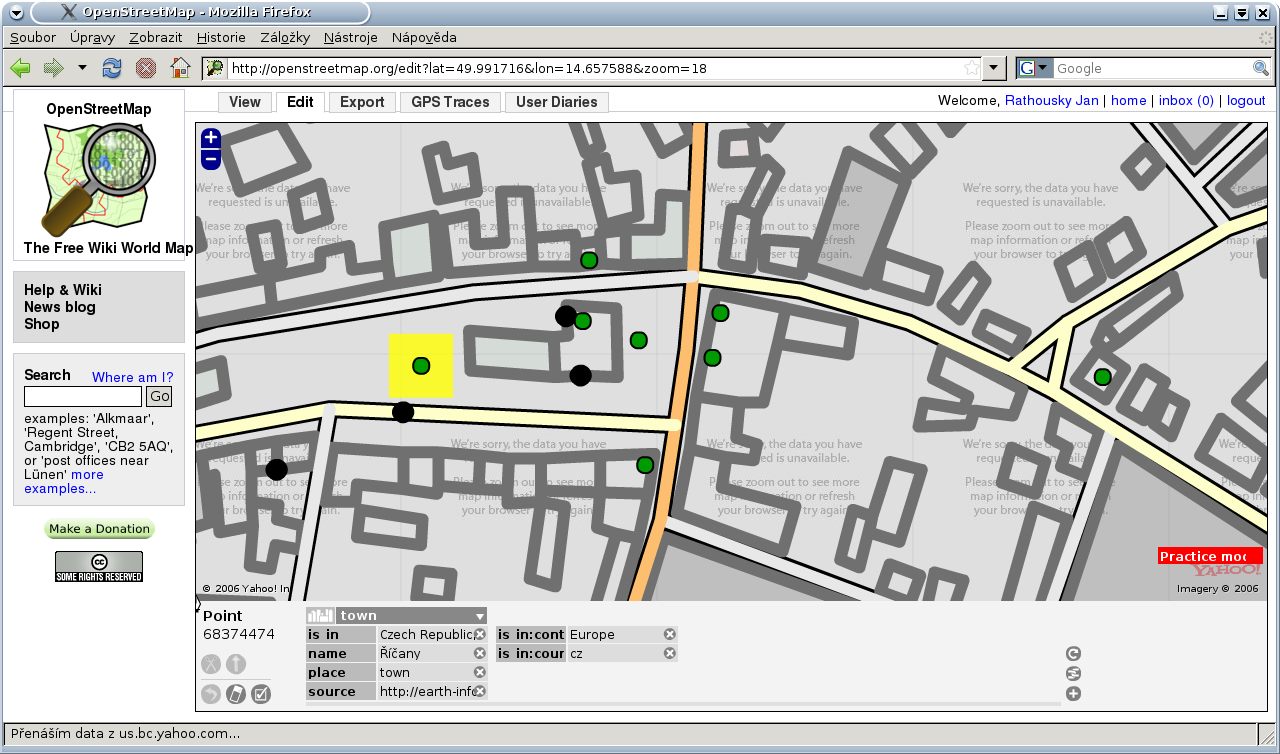Go forward with Firefox forward arrow
This screenshot has width=1280, height=754.
coord(54,68)
